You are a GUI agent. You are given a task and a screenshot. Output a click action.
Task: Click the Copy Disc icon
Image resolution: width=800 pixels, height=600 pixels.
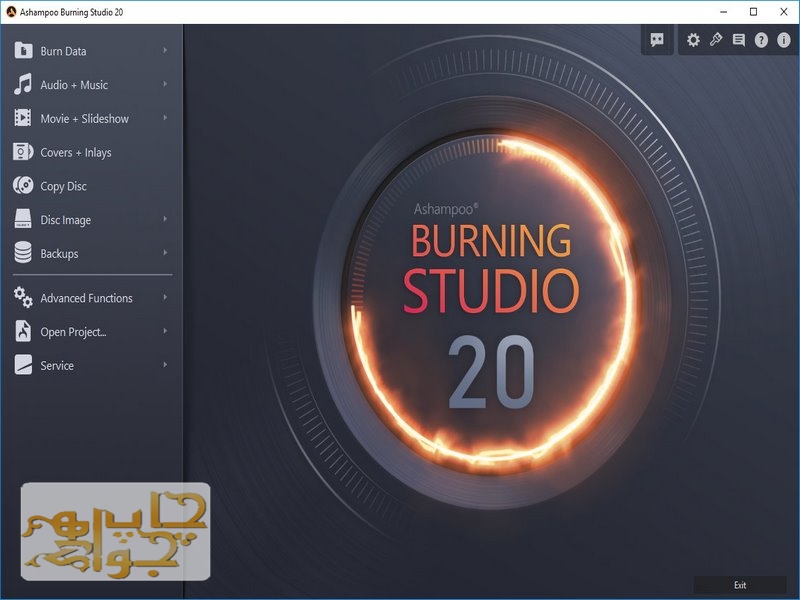(x=23, y=185)
